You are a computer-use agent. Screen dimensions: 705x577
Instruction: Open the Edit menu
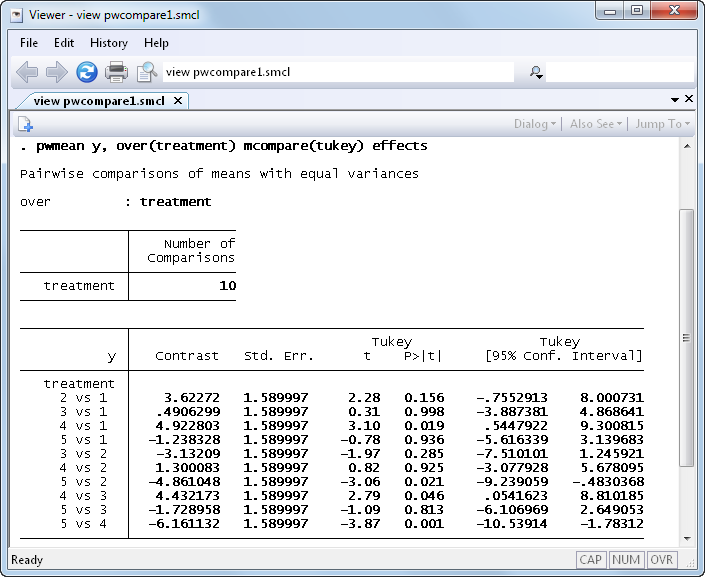(64, 43)
